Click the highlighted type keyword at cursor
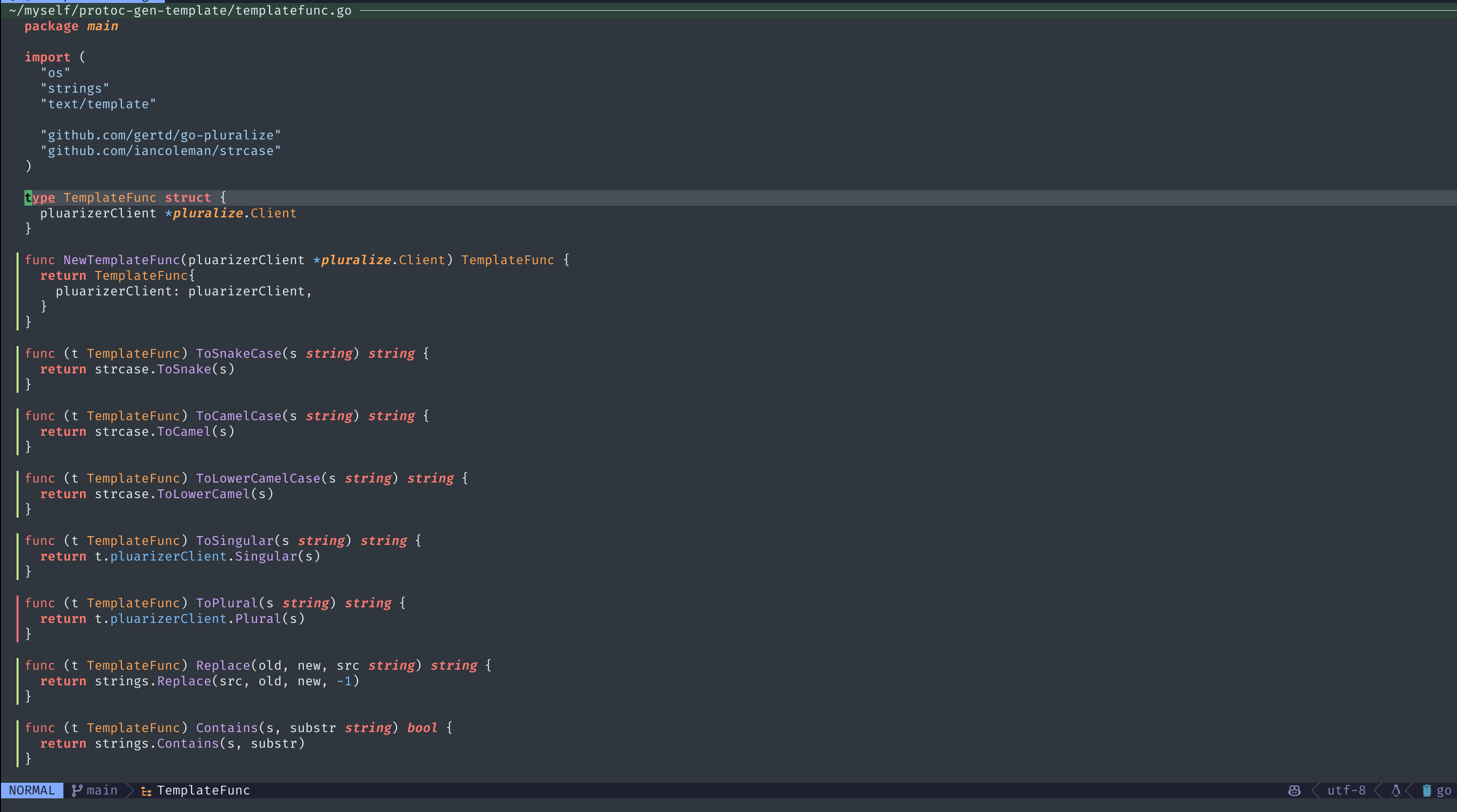The width and height of the screenshot is (1457, 812). coord(39,197)
